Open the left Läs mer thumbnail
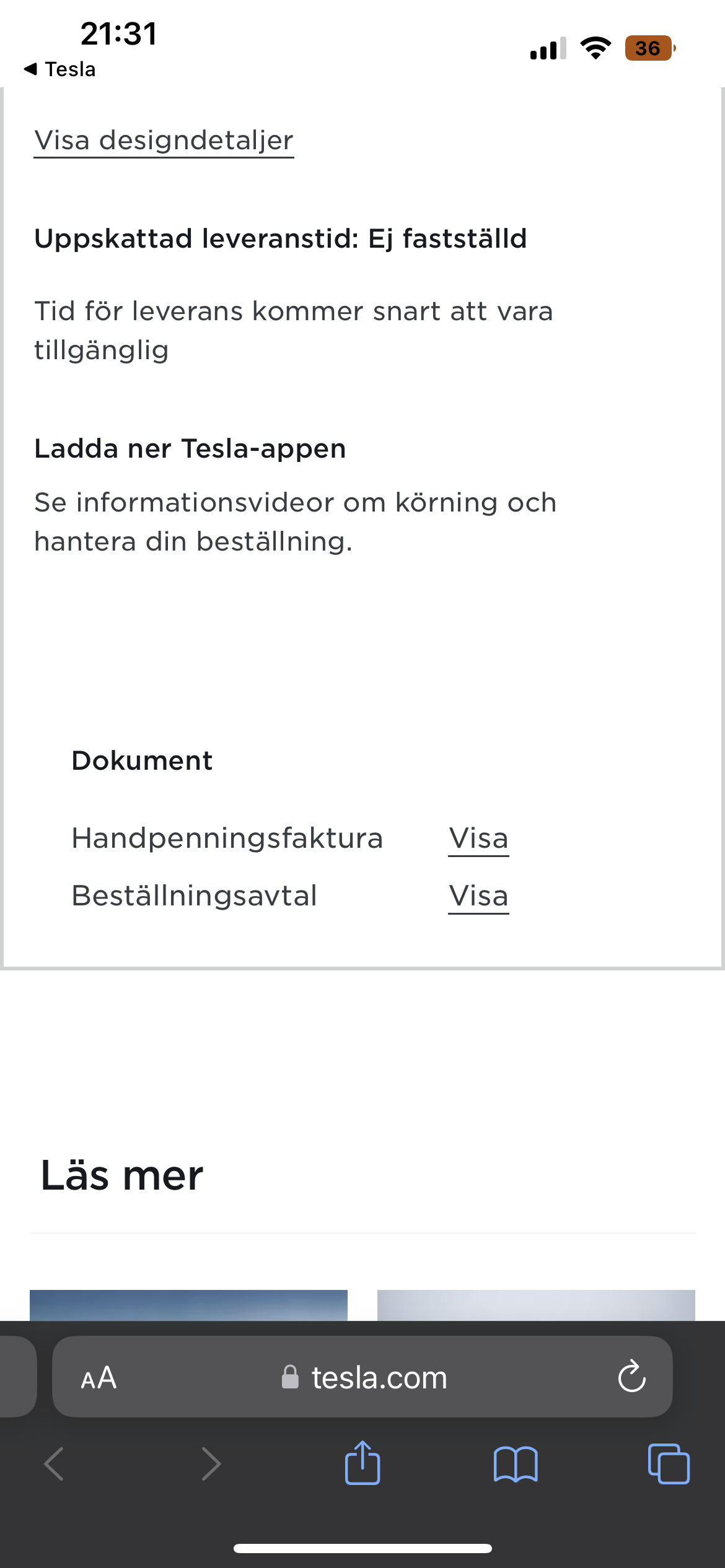Screen dimensions: 725x1568 pos(188,1305)
